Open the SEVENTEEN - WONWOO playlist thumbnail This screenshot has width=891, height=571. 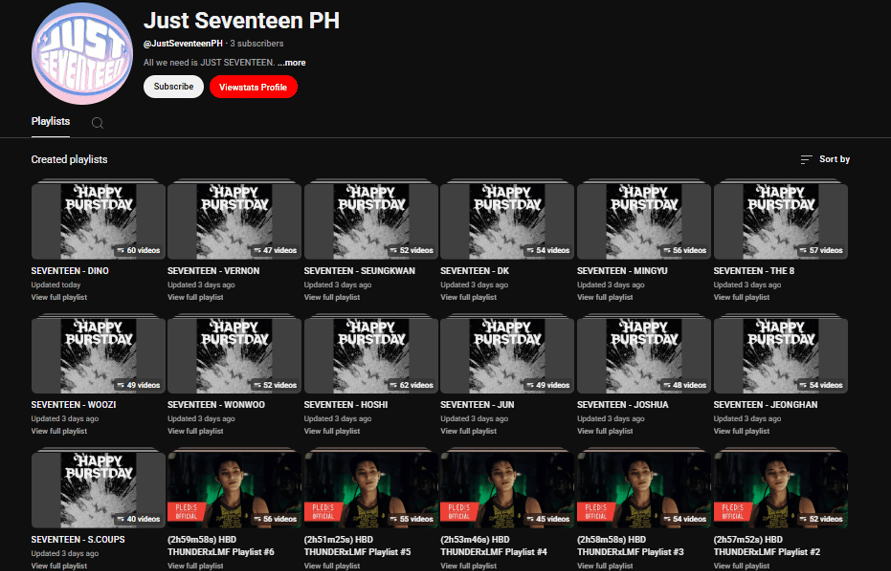(235, 356)
